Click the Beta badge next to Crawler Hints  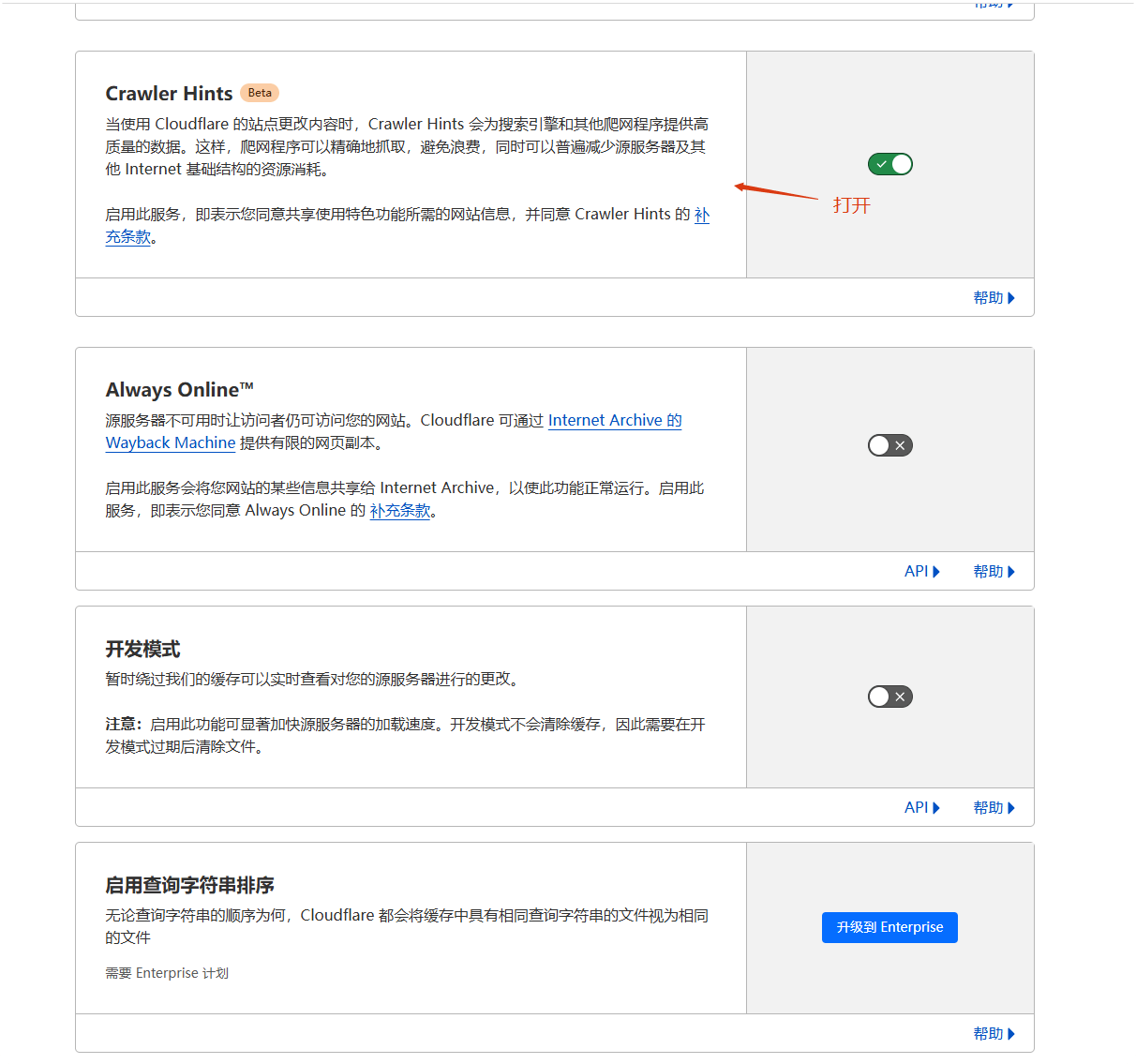coord(260,92)
